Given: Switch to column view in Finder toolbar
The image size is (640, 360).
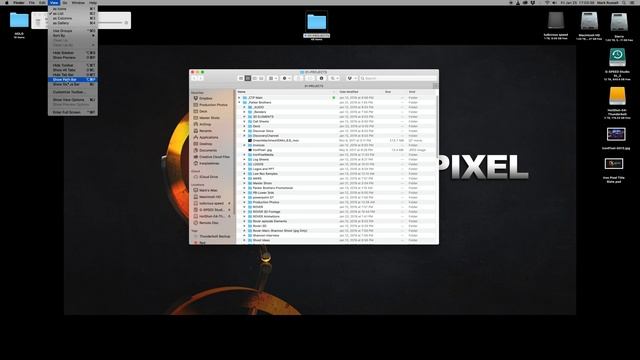Looking at the screenshot, I should (255, 78).
